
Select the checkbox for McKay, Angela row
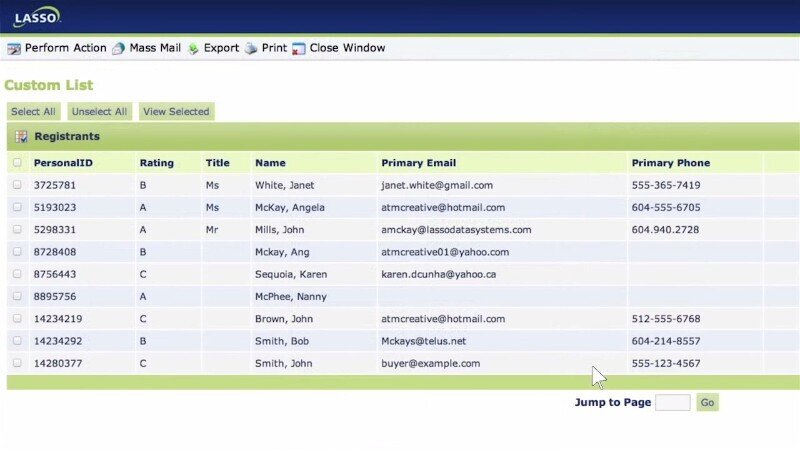[16, 207]
